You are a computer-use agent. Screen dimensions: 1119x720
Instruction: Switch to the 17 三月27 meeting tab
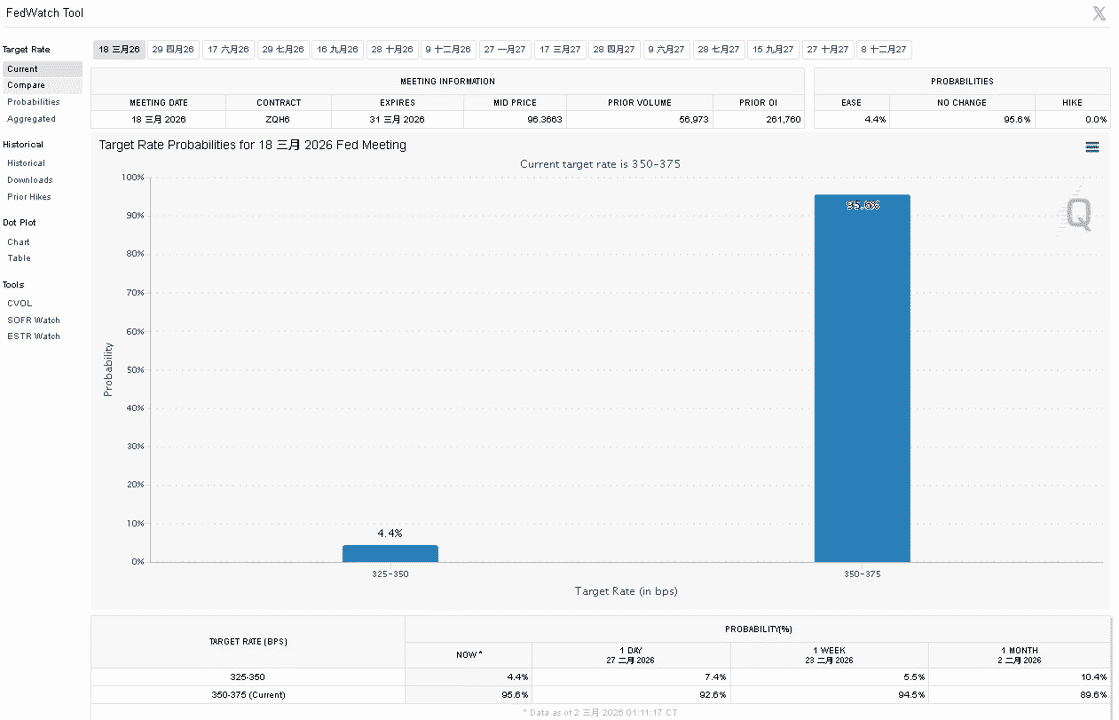pyautogui.click(x=560, y=49)
